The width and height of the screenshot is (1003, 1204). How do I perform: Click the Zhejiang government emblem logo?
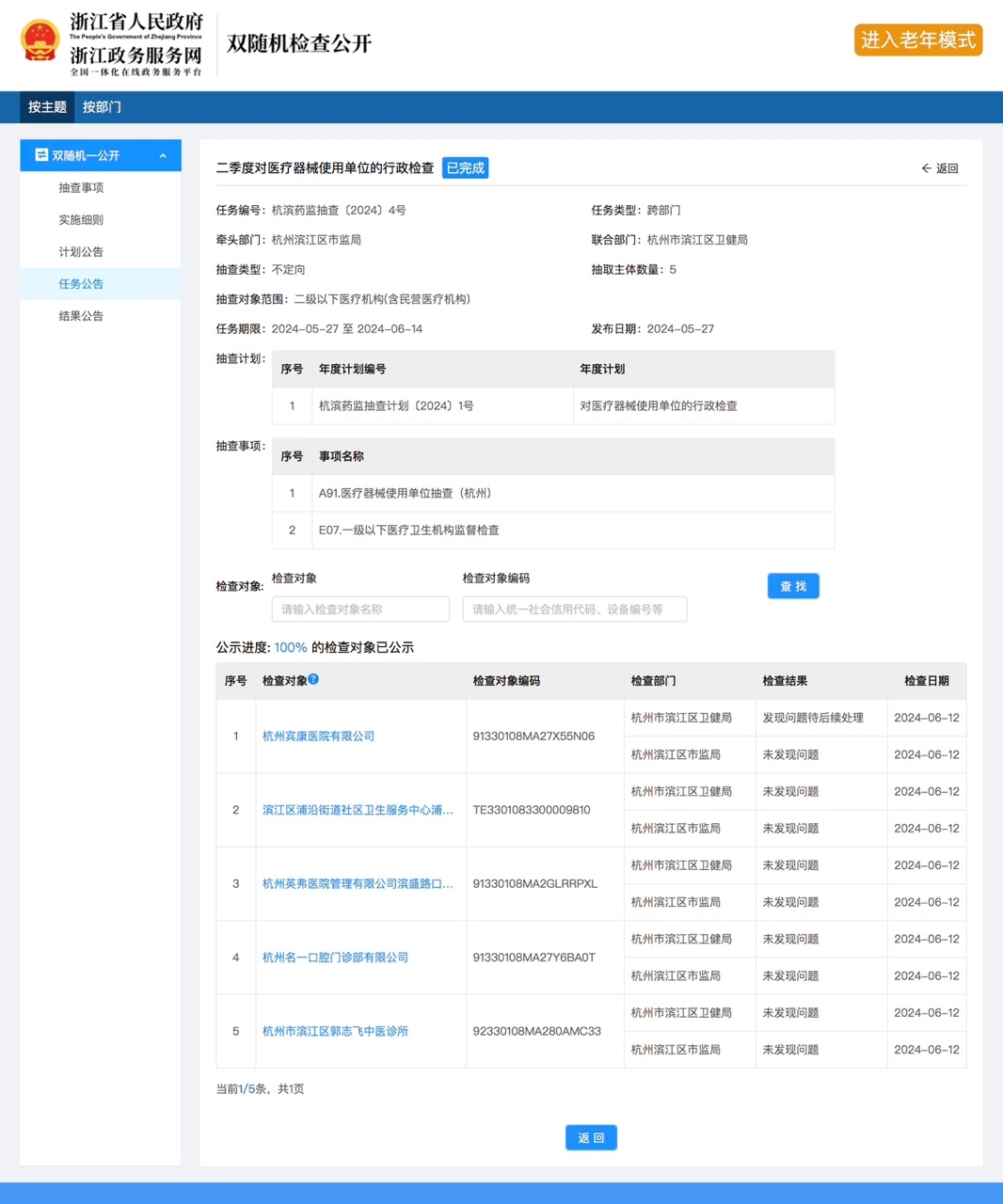[40, 41]
